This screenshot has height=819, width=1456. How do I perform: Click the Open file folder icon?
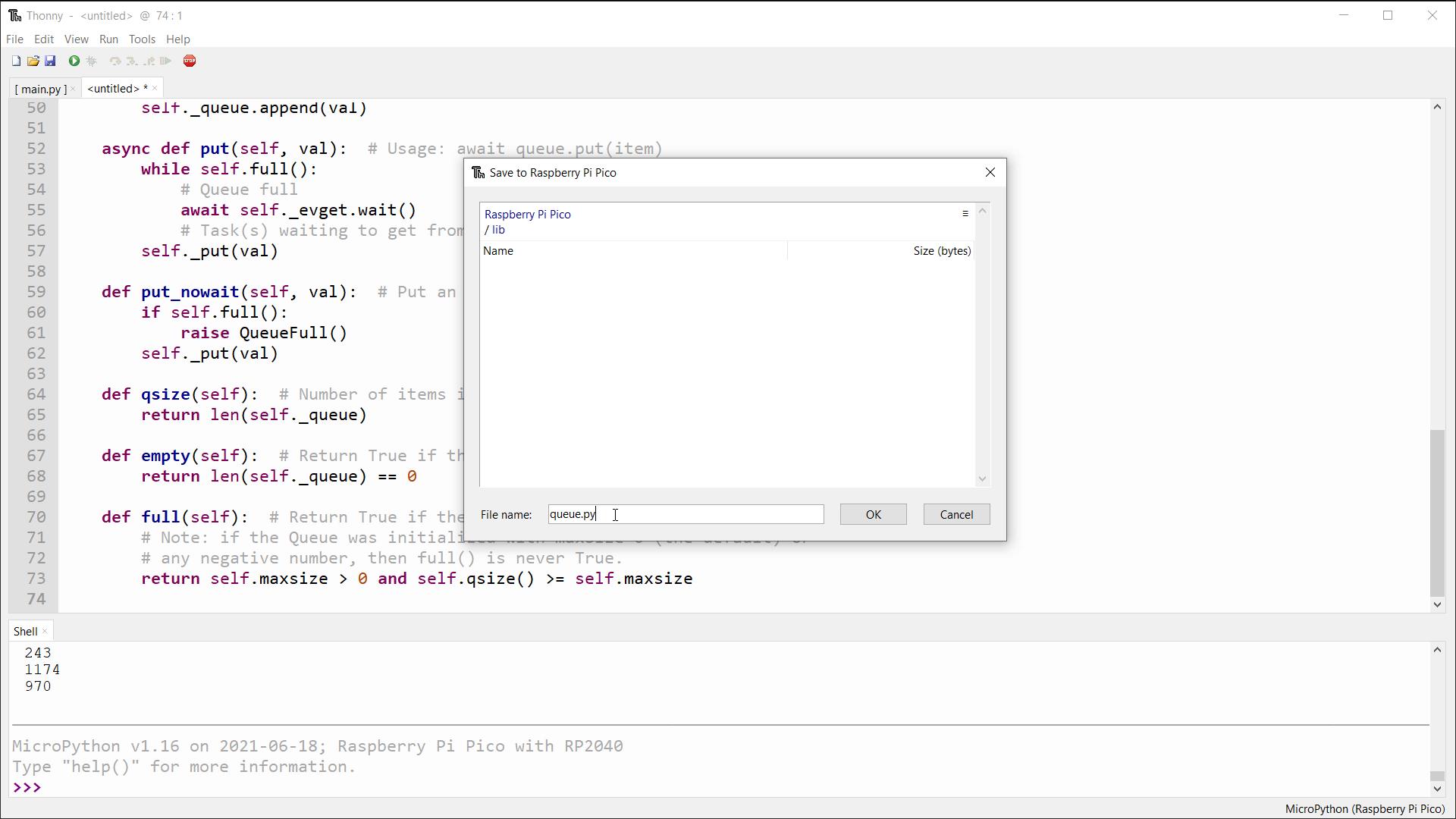[33, 61]
